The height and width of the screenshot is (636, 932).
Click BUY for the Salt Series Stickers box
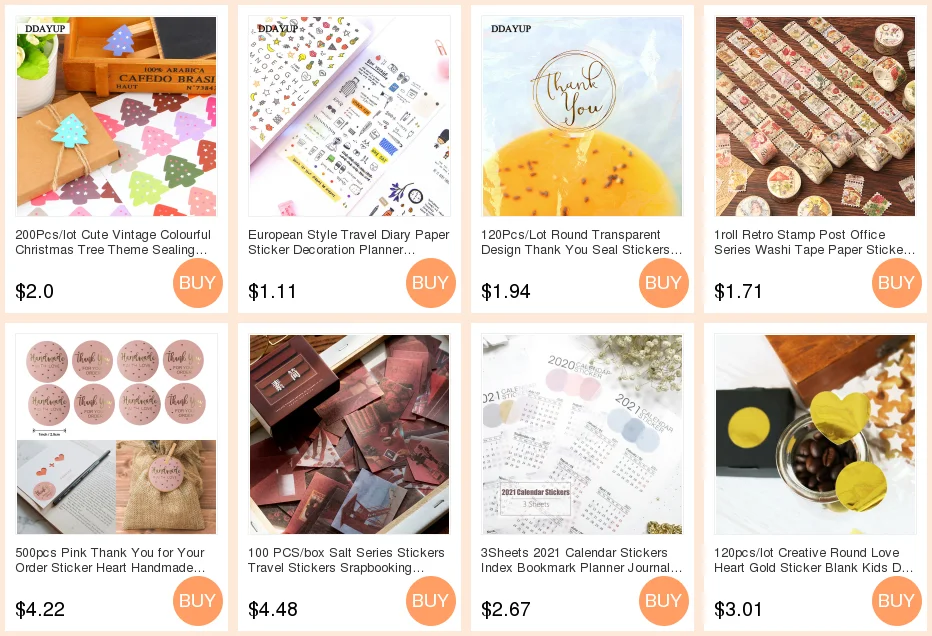(x=431, y=601)
